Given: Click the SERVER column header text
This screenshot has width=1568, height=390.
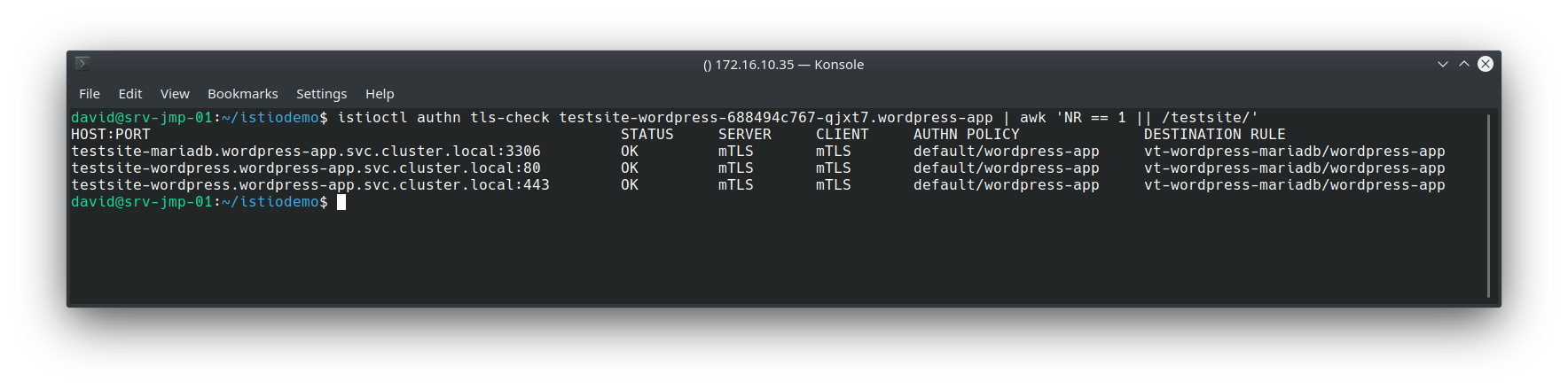Looking at the screenshot, I should click(745, 135).
